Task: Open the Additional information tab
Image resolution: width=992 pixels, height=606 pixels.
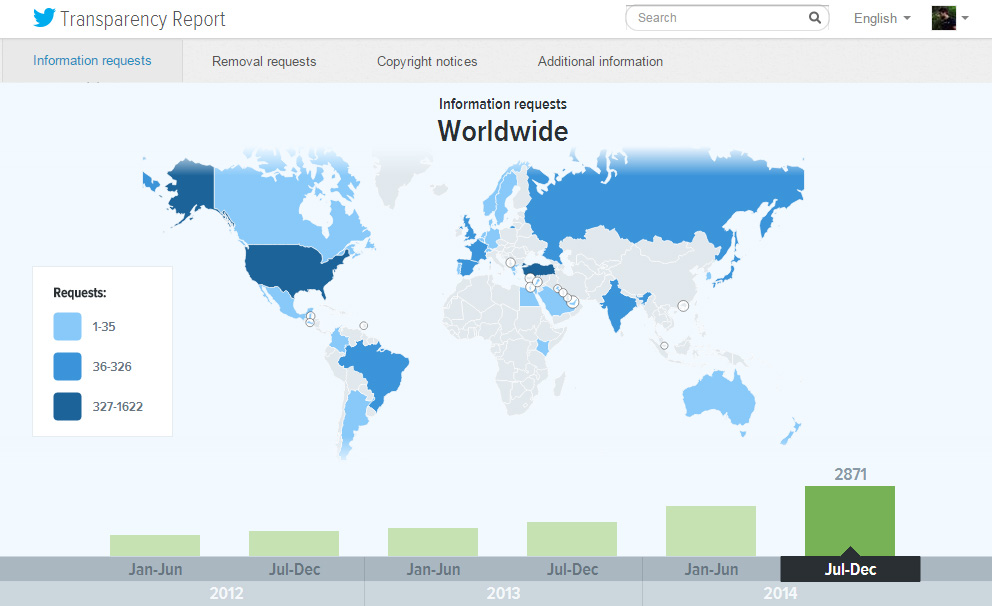Action: [600, 61]
